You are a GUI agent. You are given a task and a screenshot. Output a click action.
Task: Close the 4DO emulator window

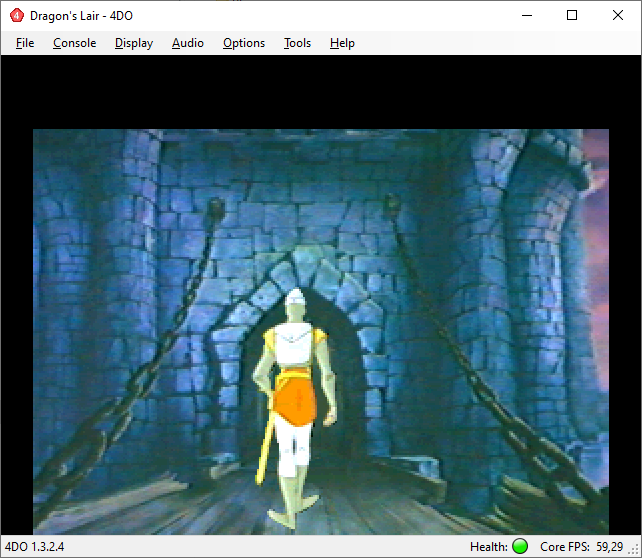(617, 16)
